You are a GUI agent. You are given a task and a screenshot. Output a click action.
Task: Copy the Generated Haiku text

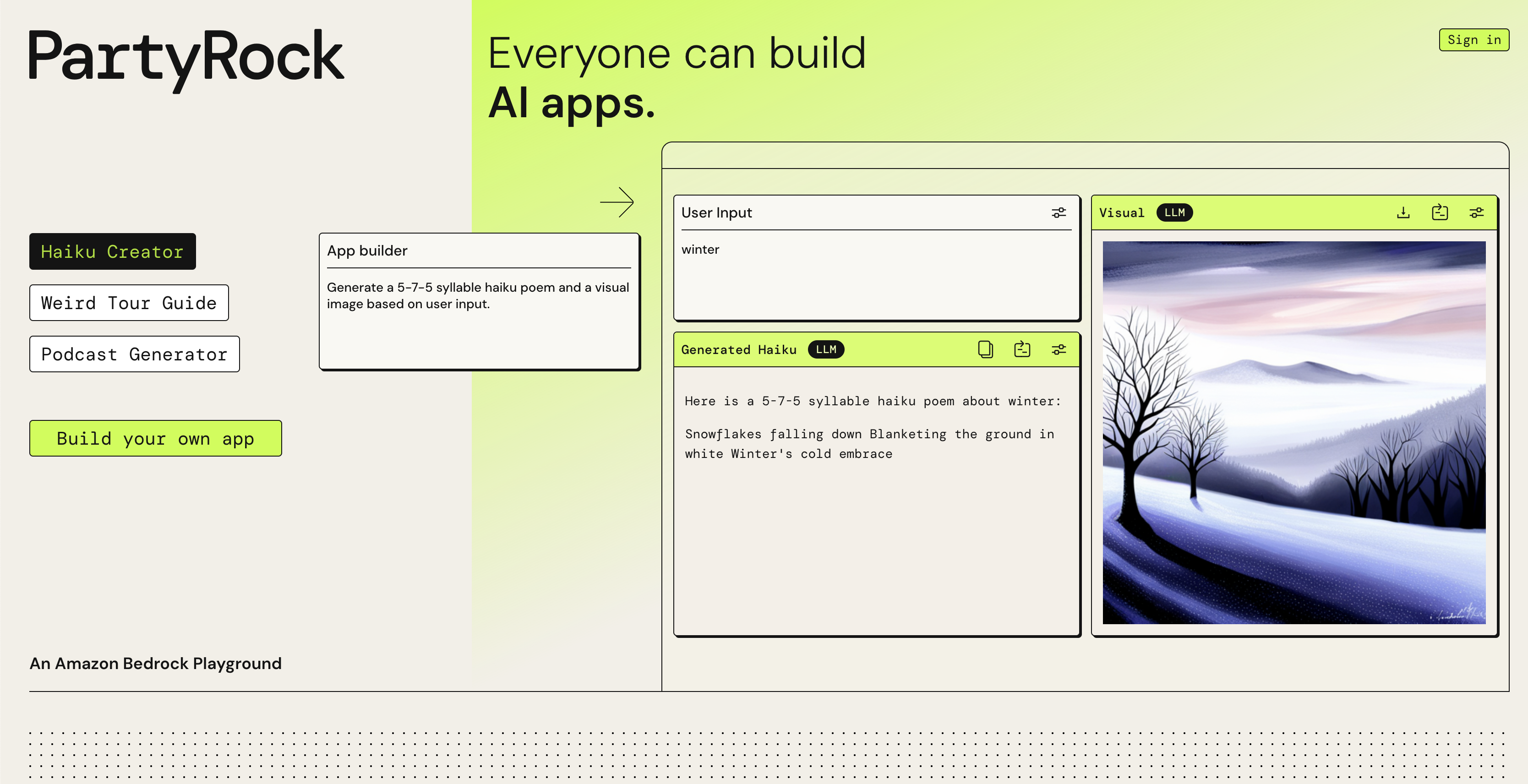(x=985, y=349)
